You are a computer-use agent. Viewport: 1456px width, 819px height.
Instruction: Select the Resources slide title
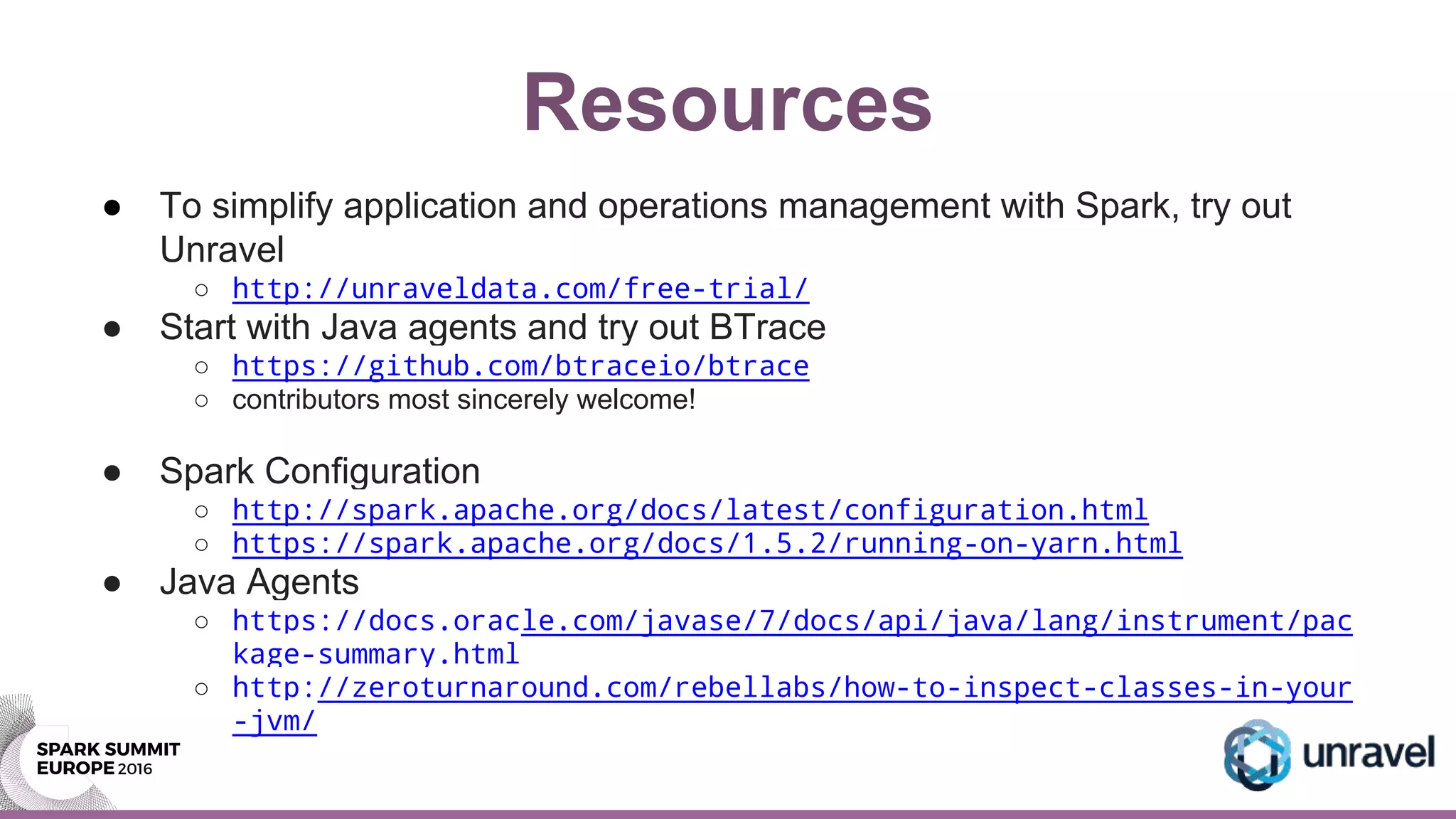coord(727,103)
